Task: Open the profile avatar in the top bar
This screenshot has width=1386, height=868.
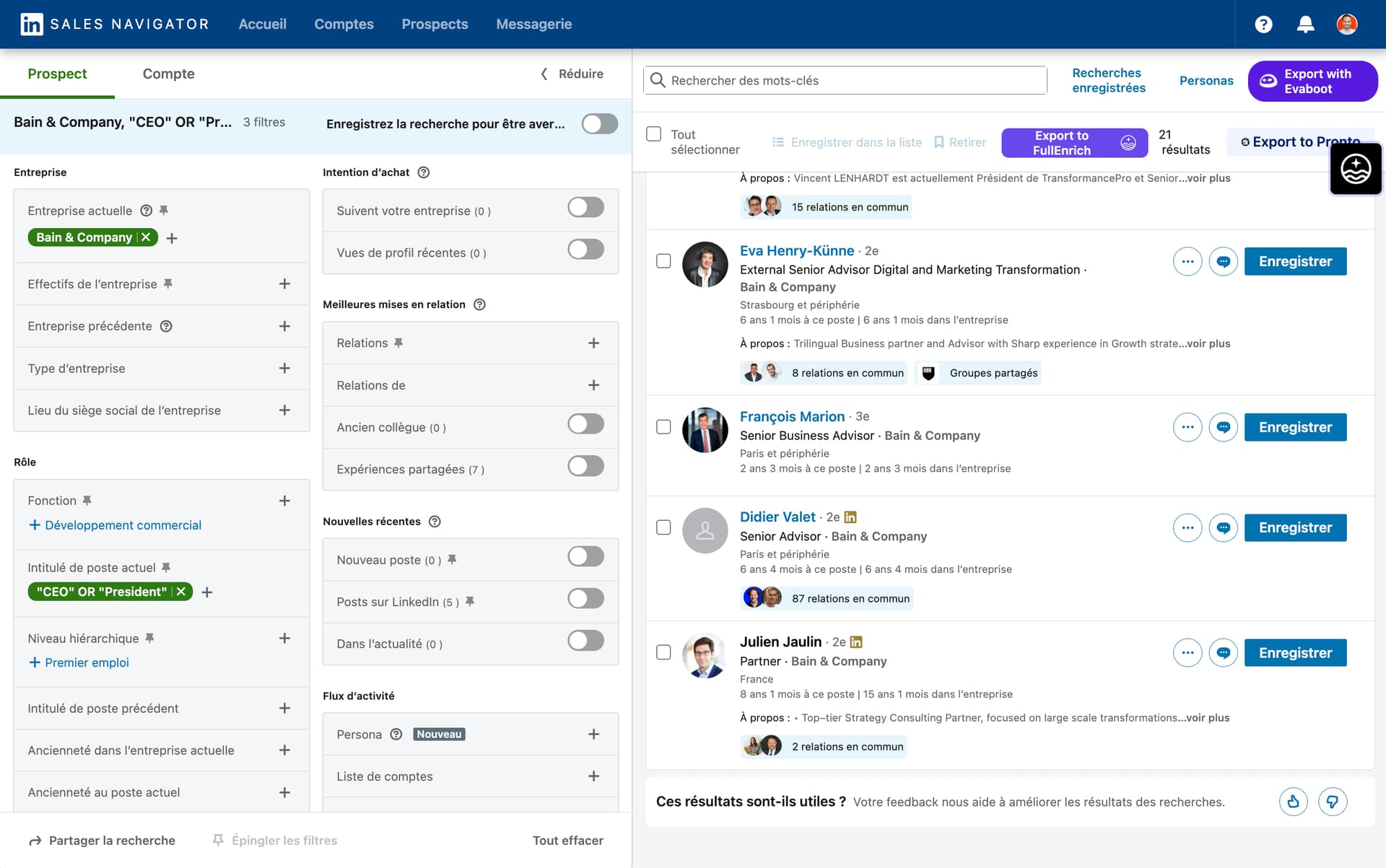Action: coord(1347,25)
